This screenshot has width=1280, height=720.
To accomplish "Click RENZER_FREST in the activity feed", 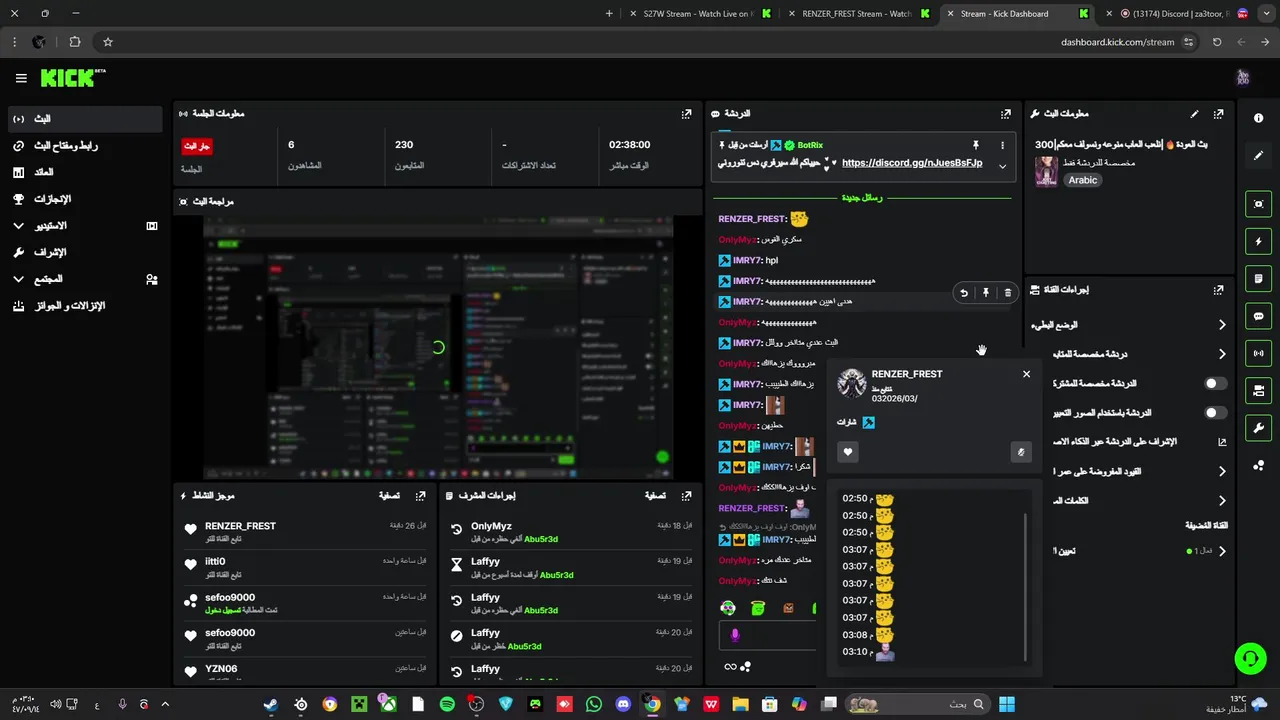I will pyautogui.click(x=240, y=526).
